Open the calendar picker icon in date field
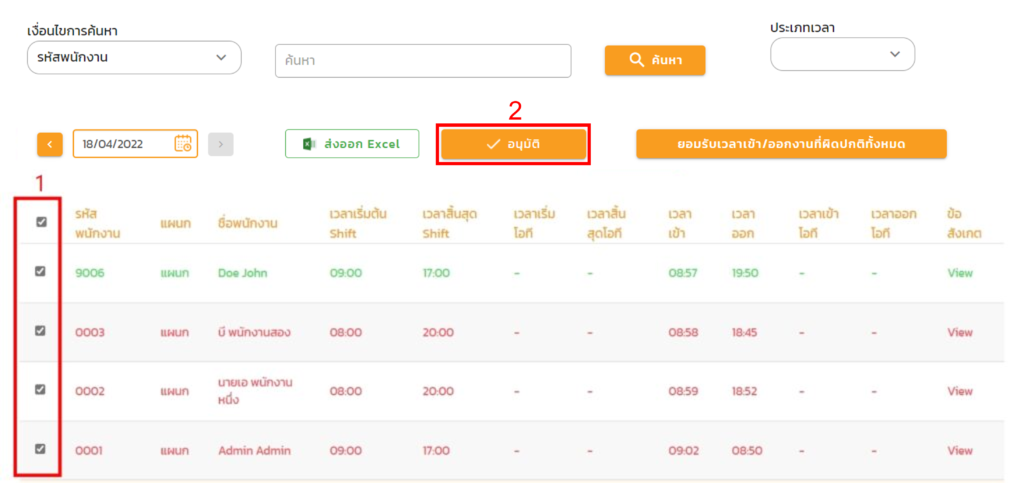This screenshot has height=483, width=1024. coord(183,144)
